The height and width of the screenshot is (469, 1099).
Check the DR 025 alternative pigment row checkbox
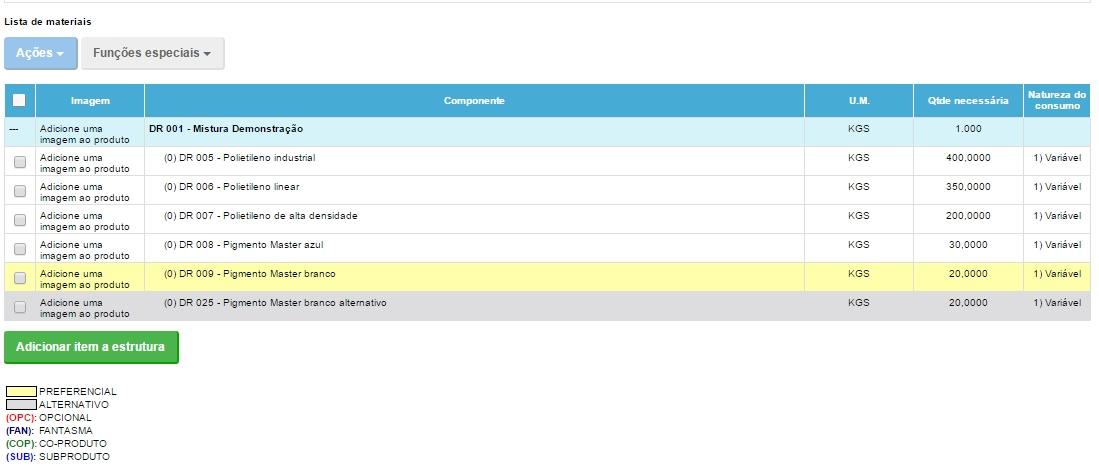tap(20, 307)
